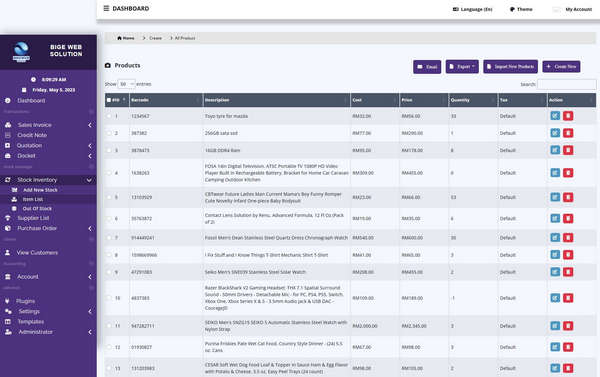Expand the Docket submenu chevron
This screenshot has height=377, width=600.
[x=90, y=156]
